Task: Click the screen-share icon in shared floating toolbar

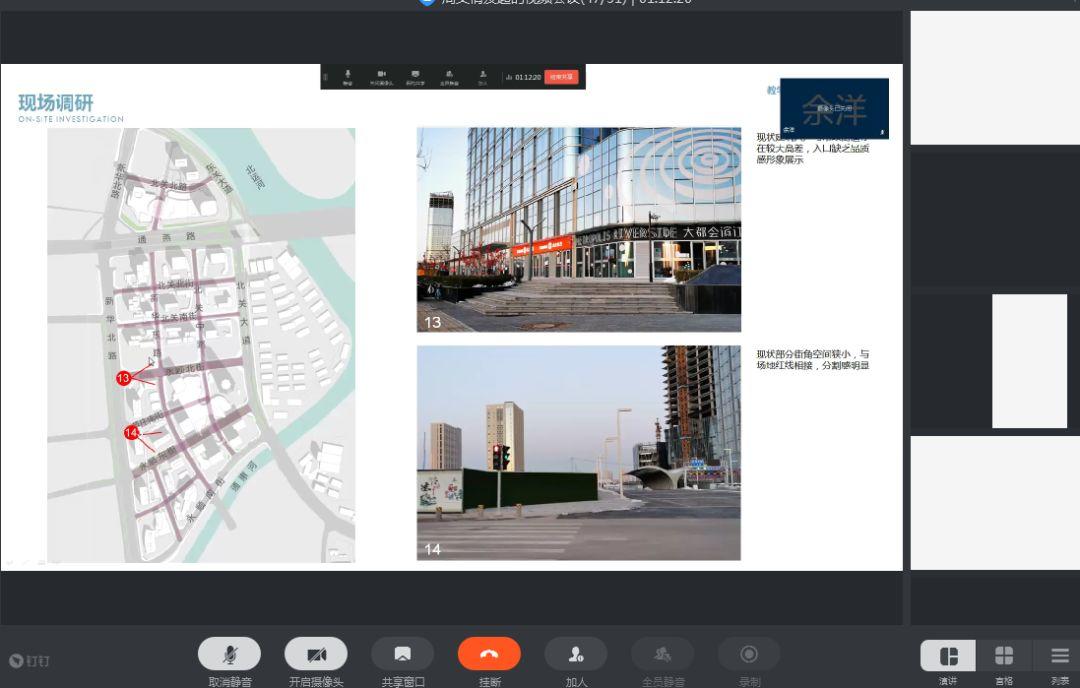Action: (x=415, y=76)
